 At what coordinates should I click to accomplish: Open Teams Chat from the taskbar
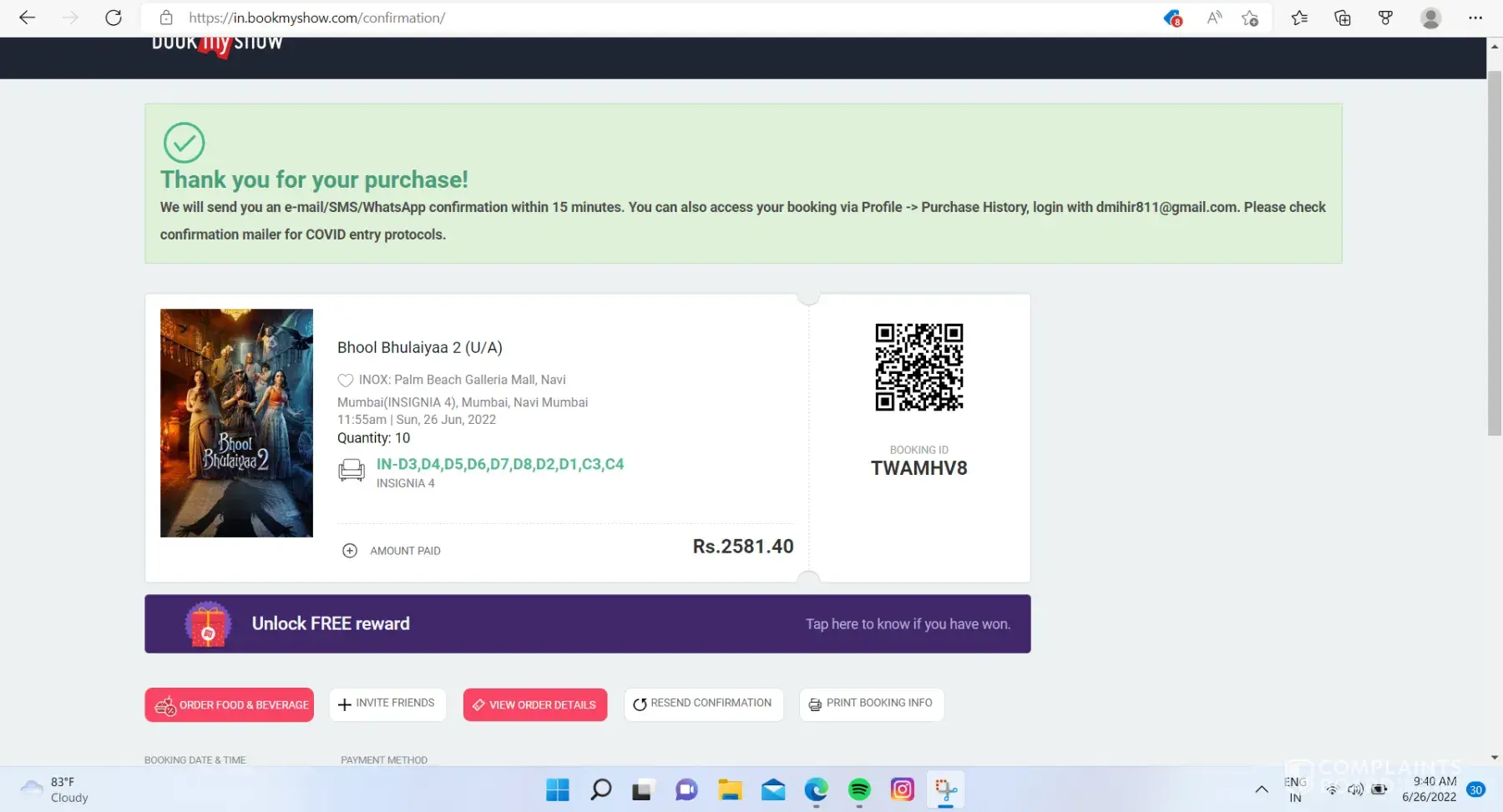tap(686, 789)
